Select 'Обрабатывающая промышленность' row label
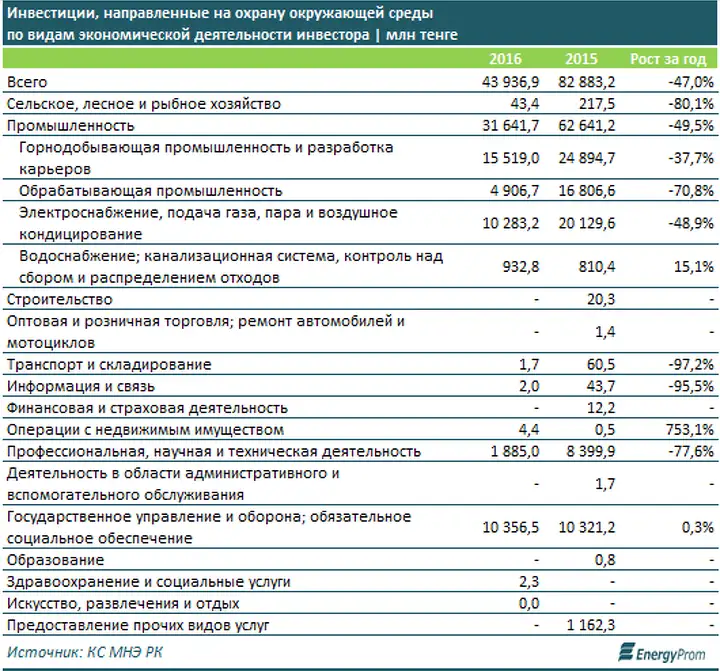 tap(151, 191)
